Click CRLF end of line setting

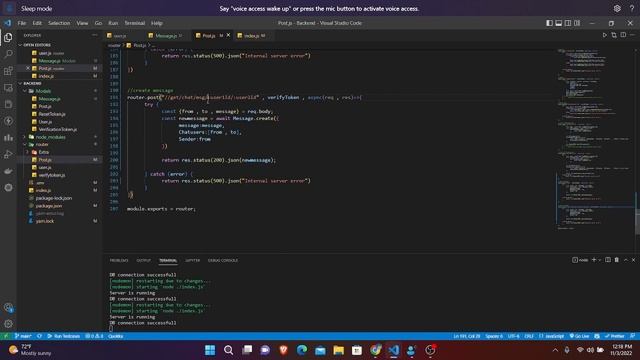(529, 336)
